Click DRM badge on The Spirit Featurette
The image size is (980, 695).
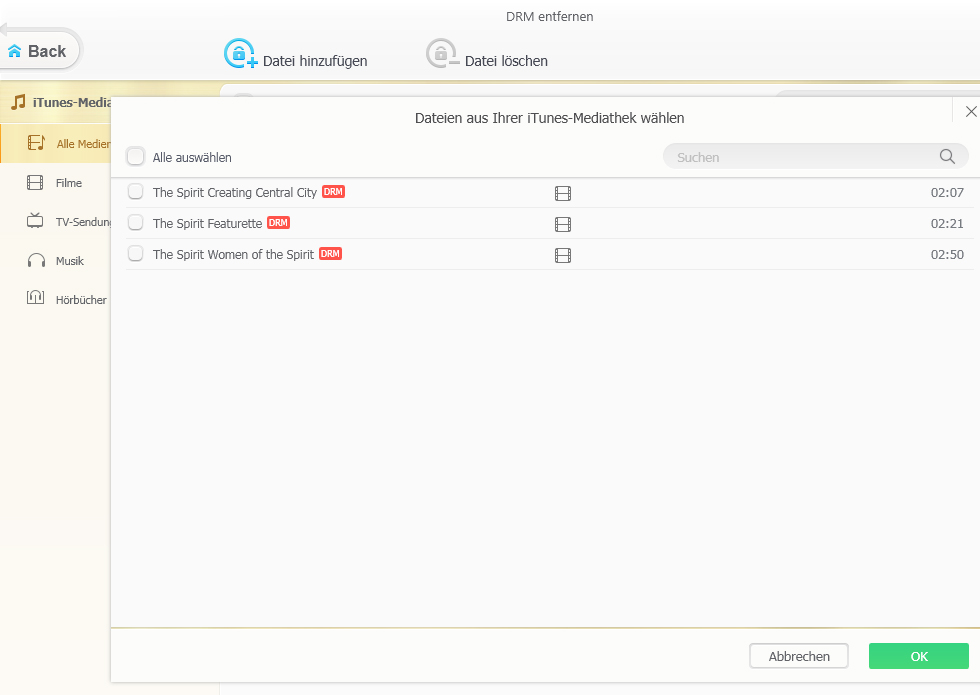[x=278, y=223]
